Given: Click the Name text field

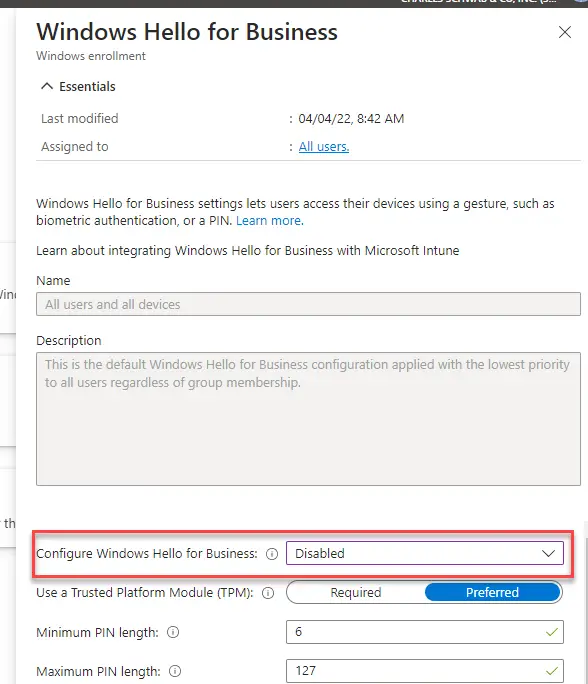Looking at the screenshot, I should 308,304.
